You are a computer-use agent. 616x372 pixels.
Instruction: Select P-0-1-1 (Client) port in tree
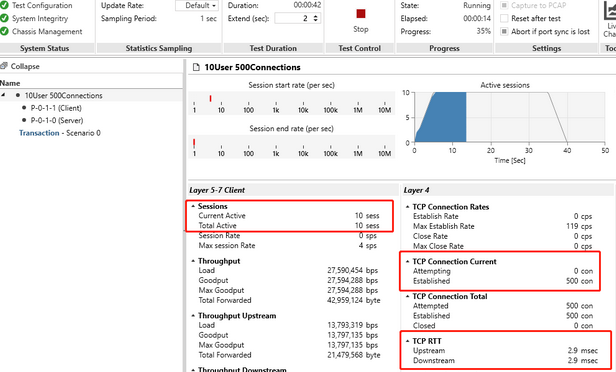(x=56, y=108)
